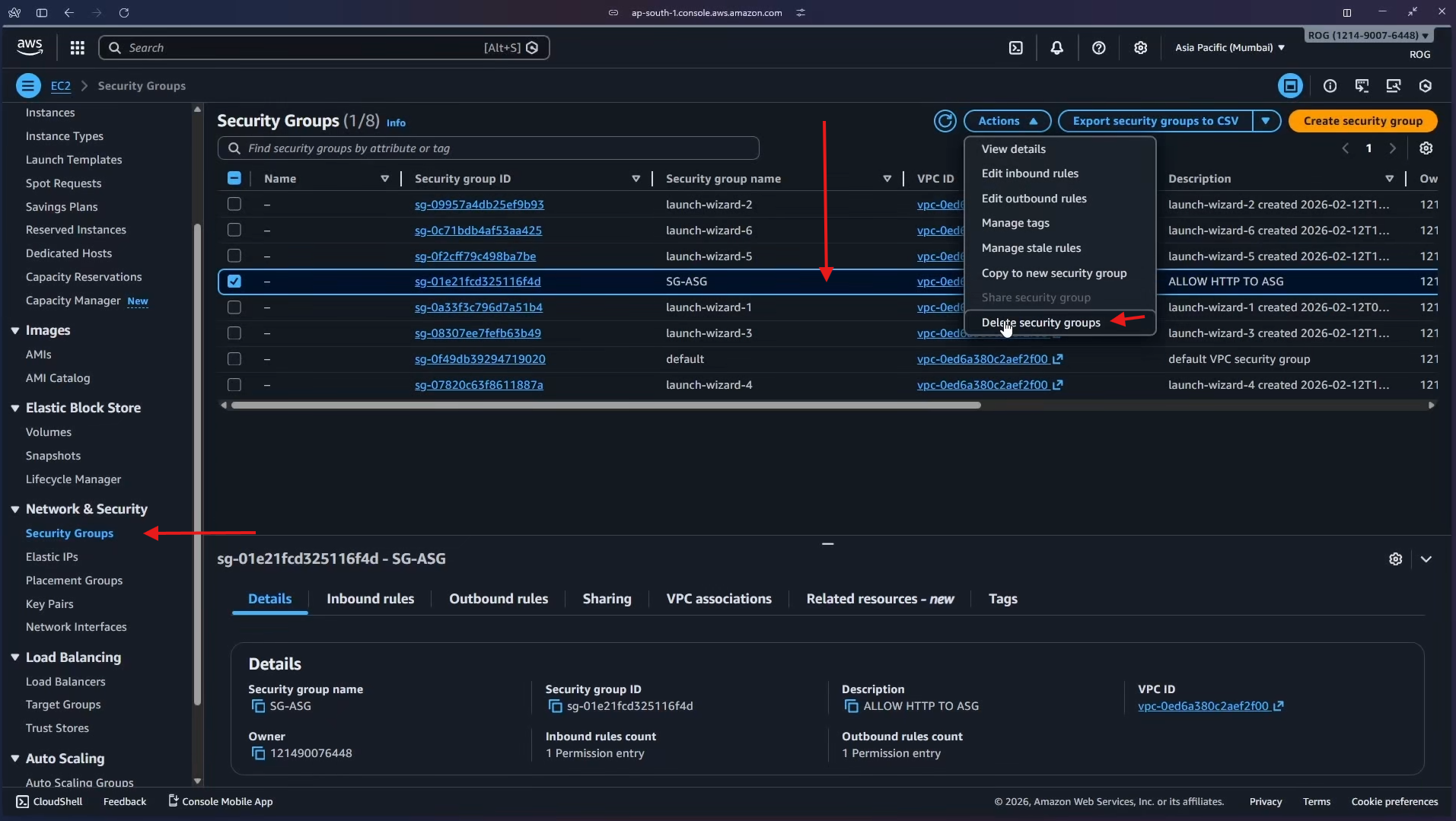Viewport: 1456px width, 821px height.
Task: Click the Create security group button
Action: [x=1362, y=121]
